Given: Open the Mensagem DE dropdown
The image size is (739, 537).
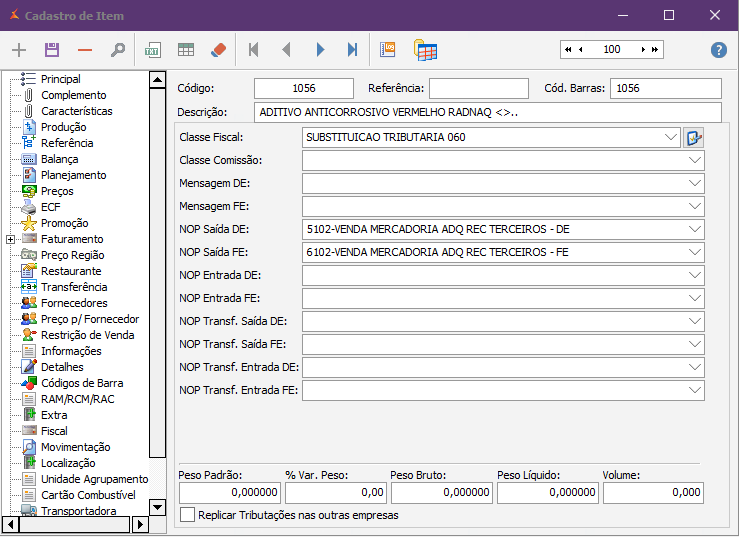Looking at the screenshot, I should click(x=694, y=183).
